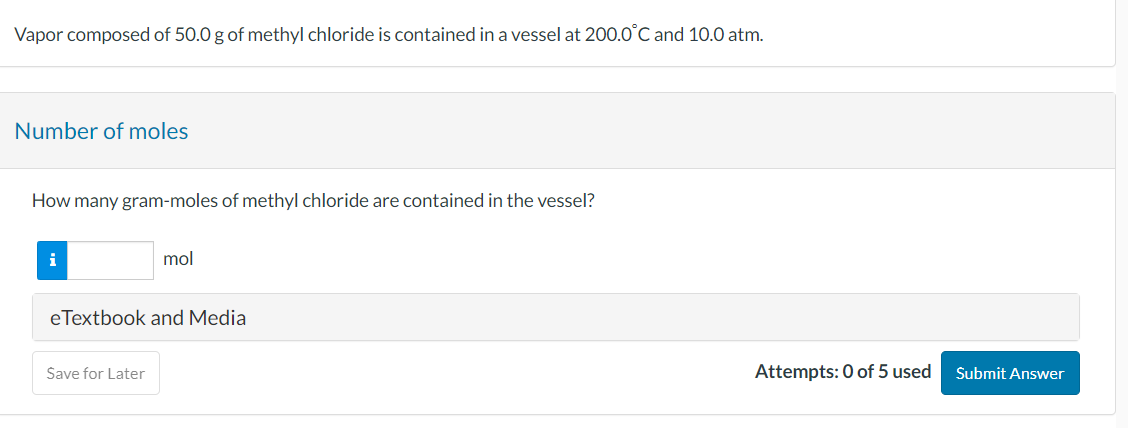Click the blue info icon beside answer box
Viewport: 1128px width, 428px height.
tap(52, 260)
